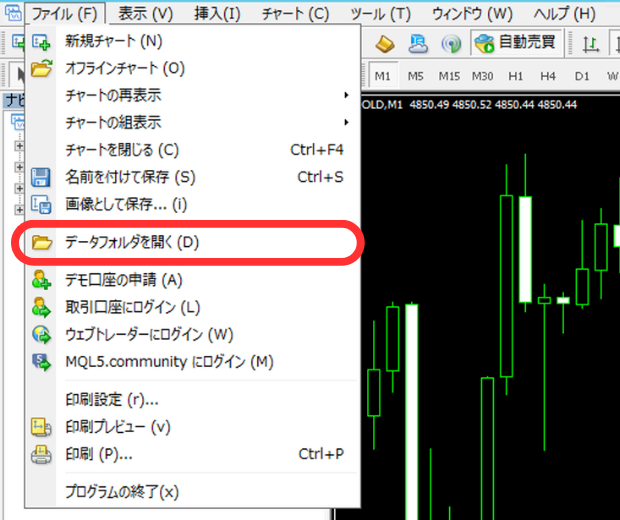Viewport: 620px width, 520px height.
Task: Click the New Chart (新規チャート) icon
Action: tap(41, 42)
